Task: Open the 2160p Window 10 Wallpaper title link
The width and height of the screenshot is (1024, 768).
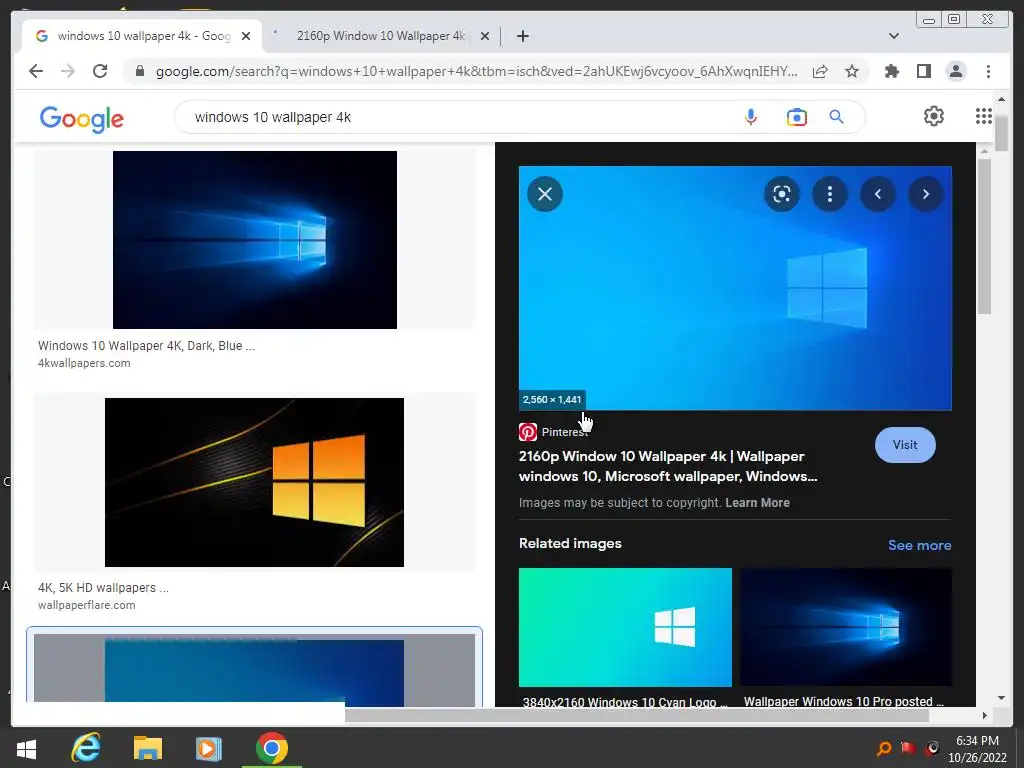Action: coord(667,466)
